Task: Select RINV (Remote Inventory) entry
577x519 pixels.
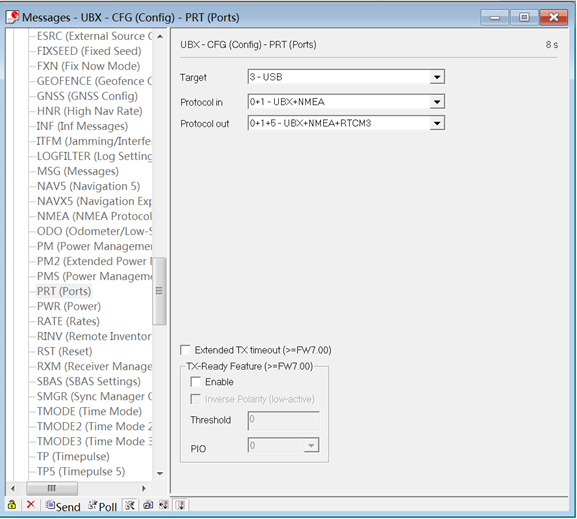Action: pyautogui.click(x=94, y=336)
